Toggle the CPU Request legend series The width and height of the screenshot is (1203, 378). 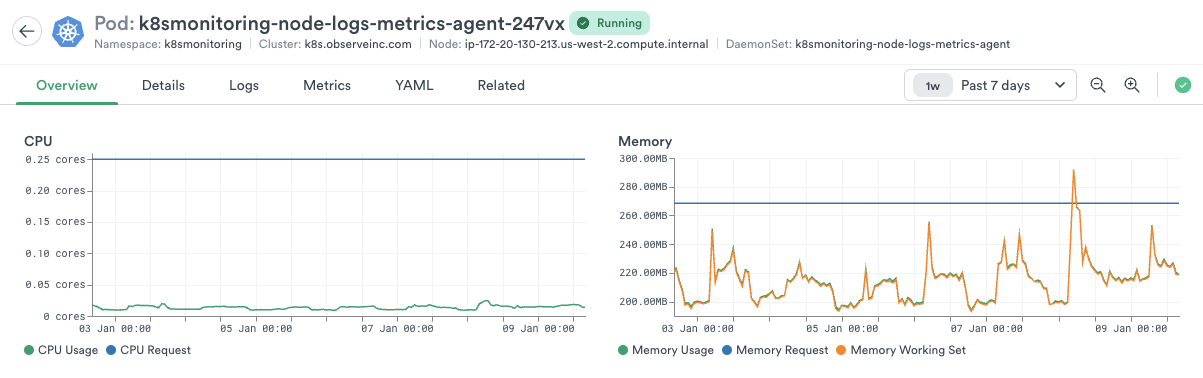[148, 350]
